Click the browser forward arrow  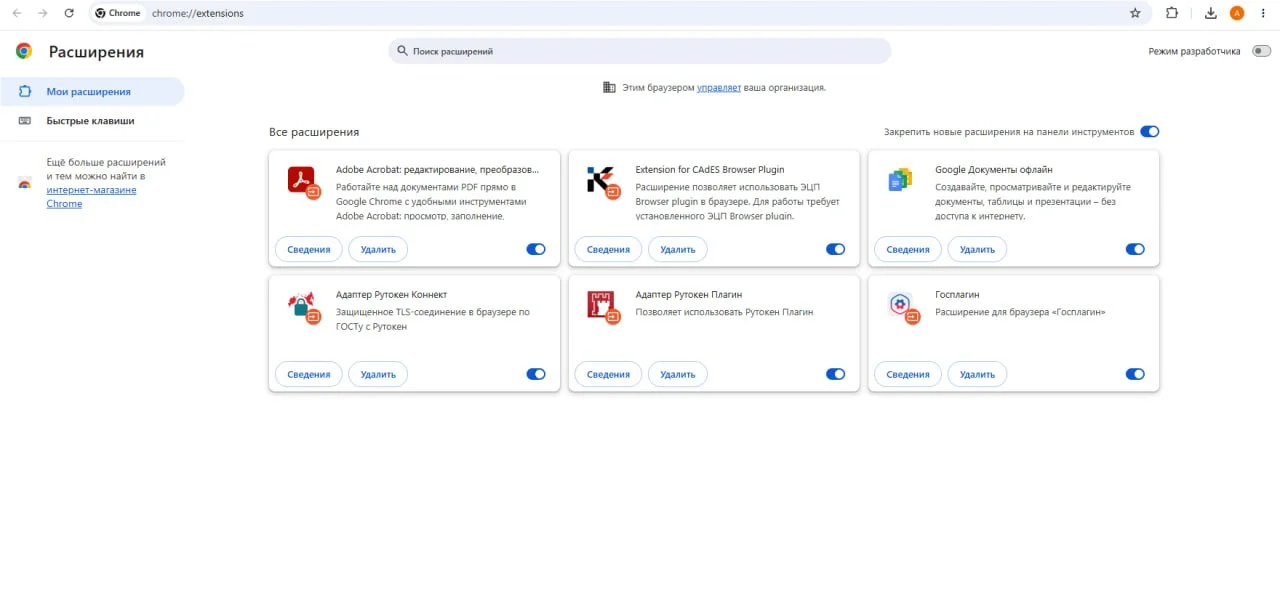pos(42,13)
